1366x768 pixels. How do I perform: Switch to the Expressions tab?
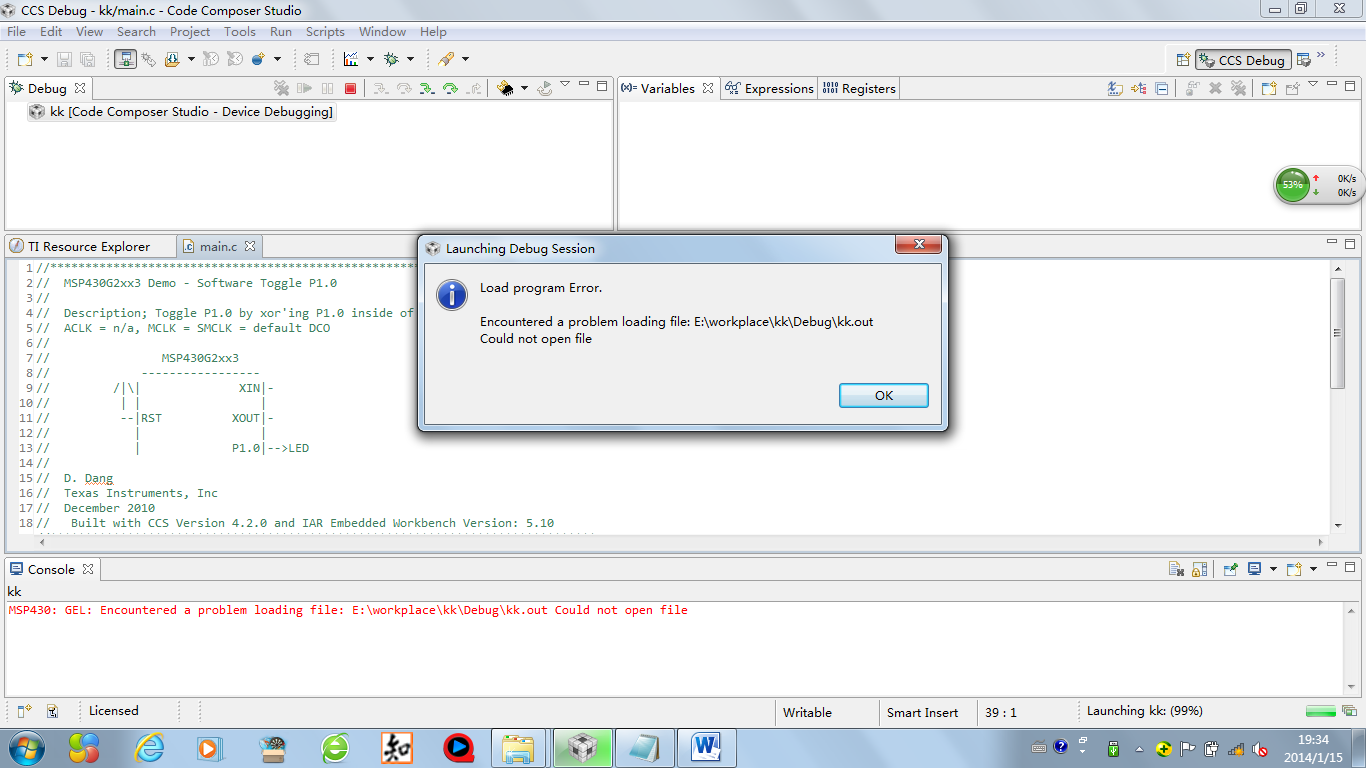coord(769,88)
